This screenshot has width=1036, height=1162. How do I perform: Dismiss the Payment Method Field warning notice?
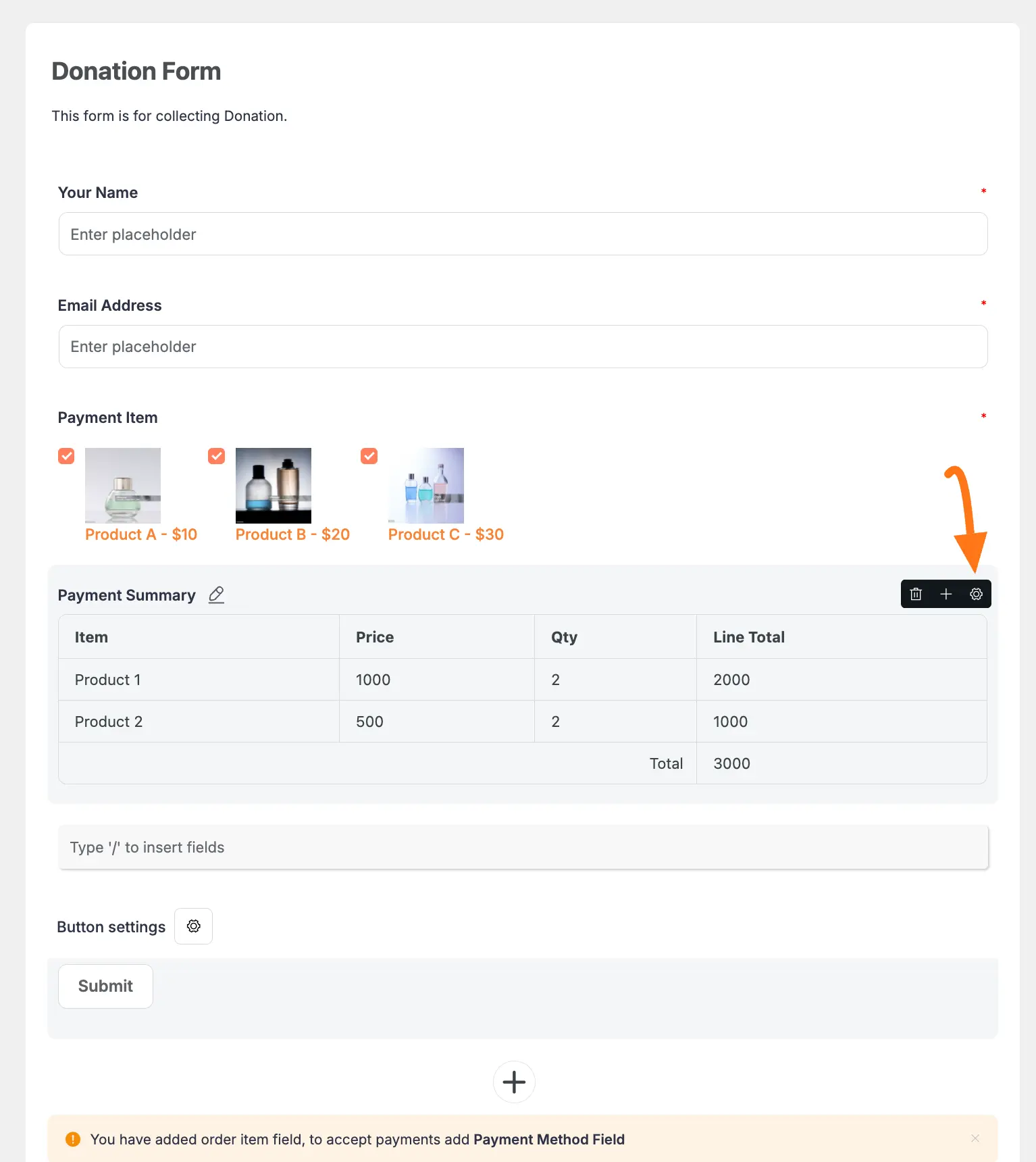click(x=975, y=1138)
